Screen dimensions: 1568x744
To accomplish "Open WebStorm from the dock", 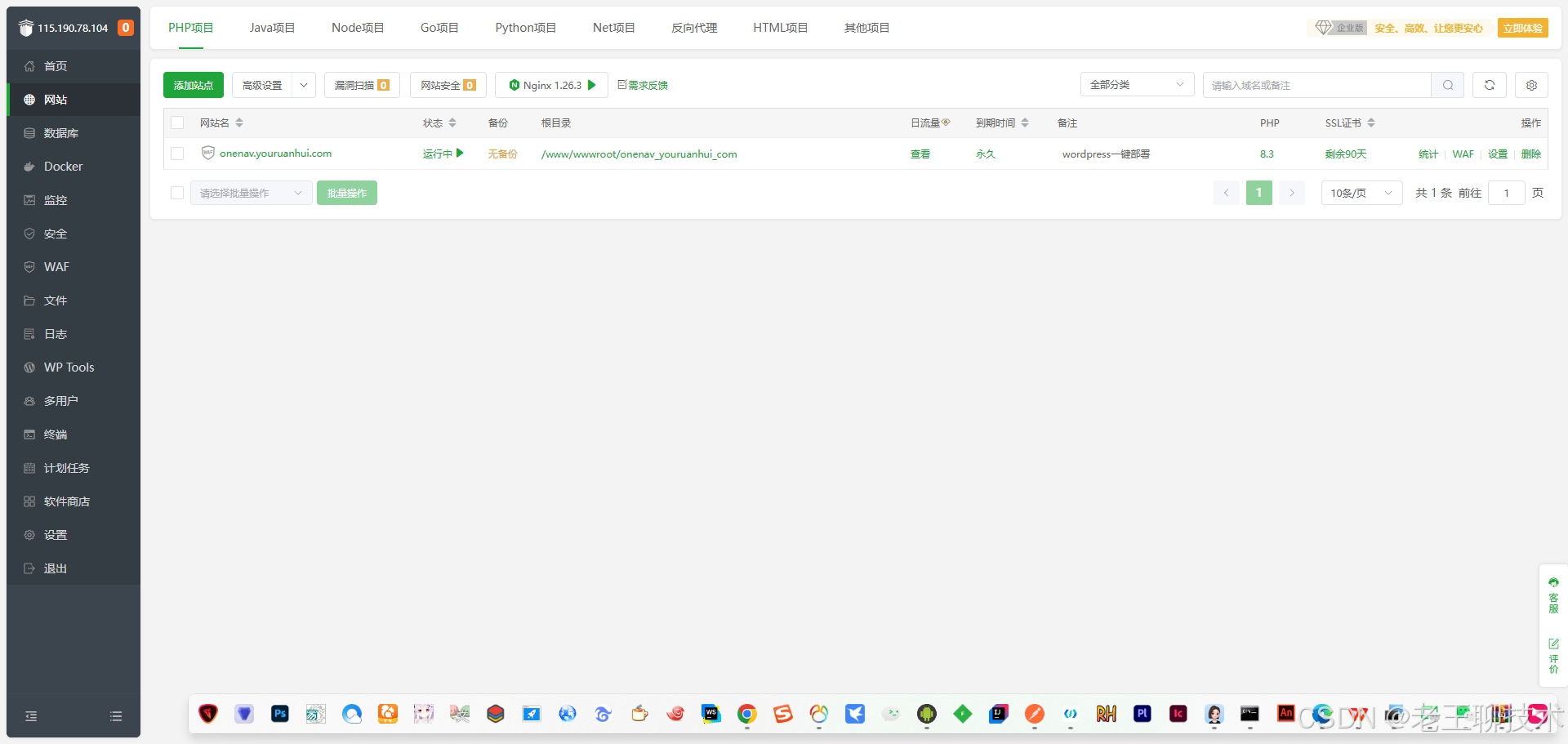I will 711,714.
